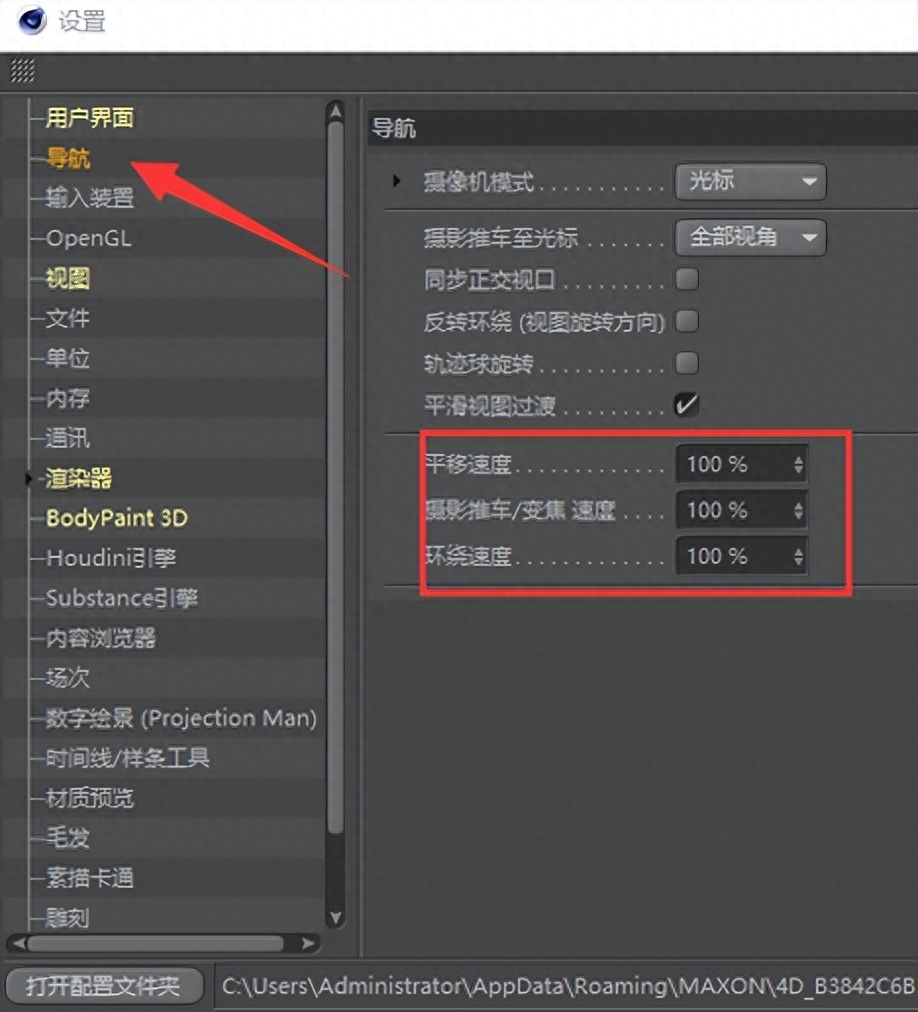This screenshot has width=918, height=1012.
Task: Click the 导航 panel header
Action: click(x=642, y=128)
